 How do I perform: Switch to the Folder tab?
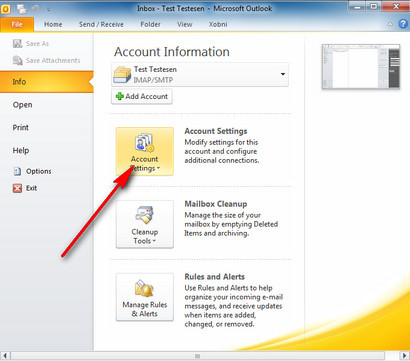coord(150,24)
